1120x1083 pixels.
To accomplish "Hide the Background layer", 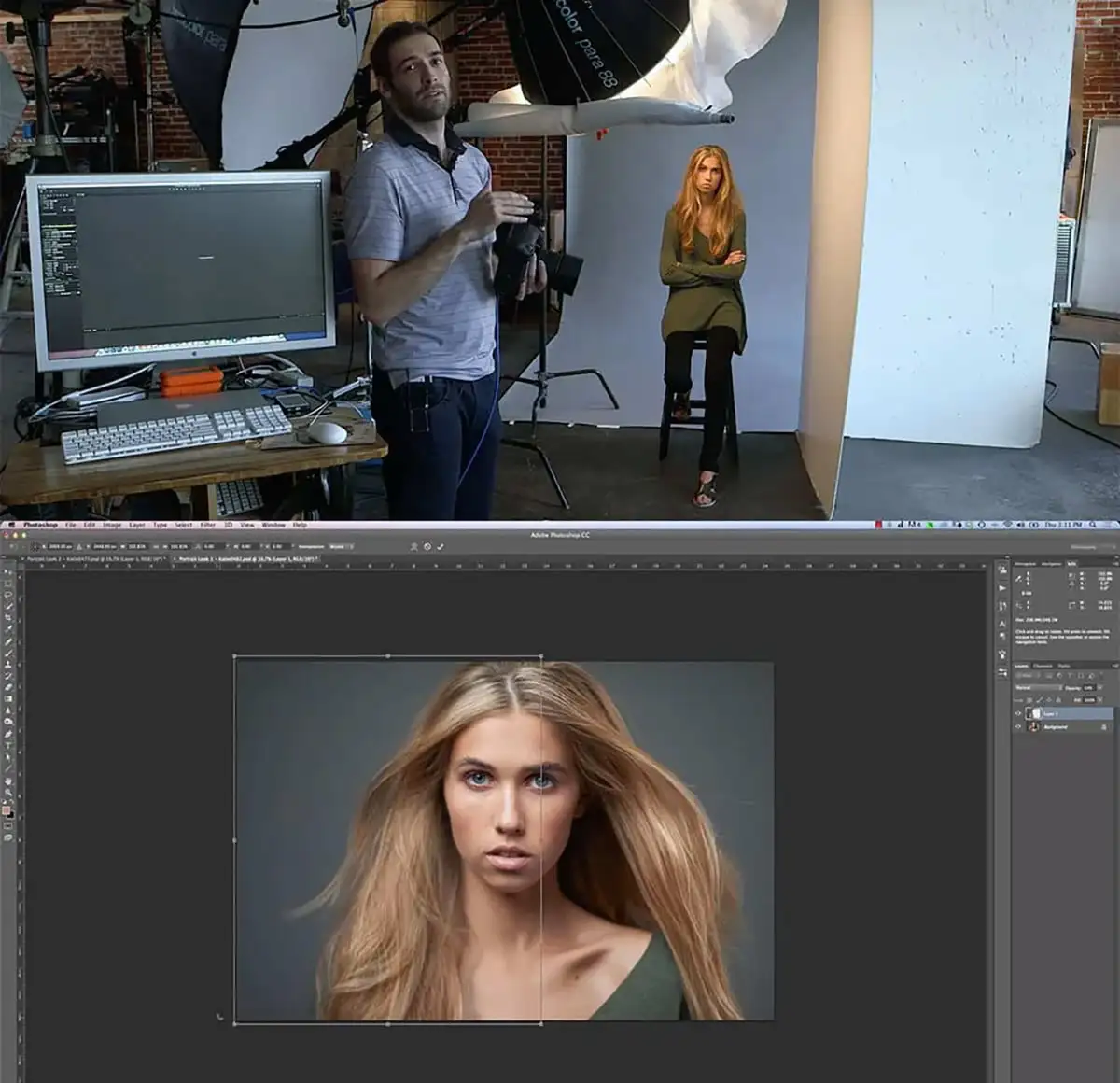I will pyautogui.click(x=1018, y=726).
